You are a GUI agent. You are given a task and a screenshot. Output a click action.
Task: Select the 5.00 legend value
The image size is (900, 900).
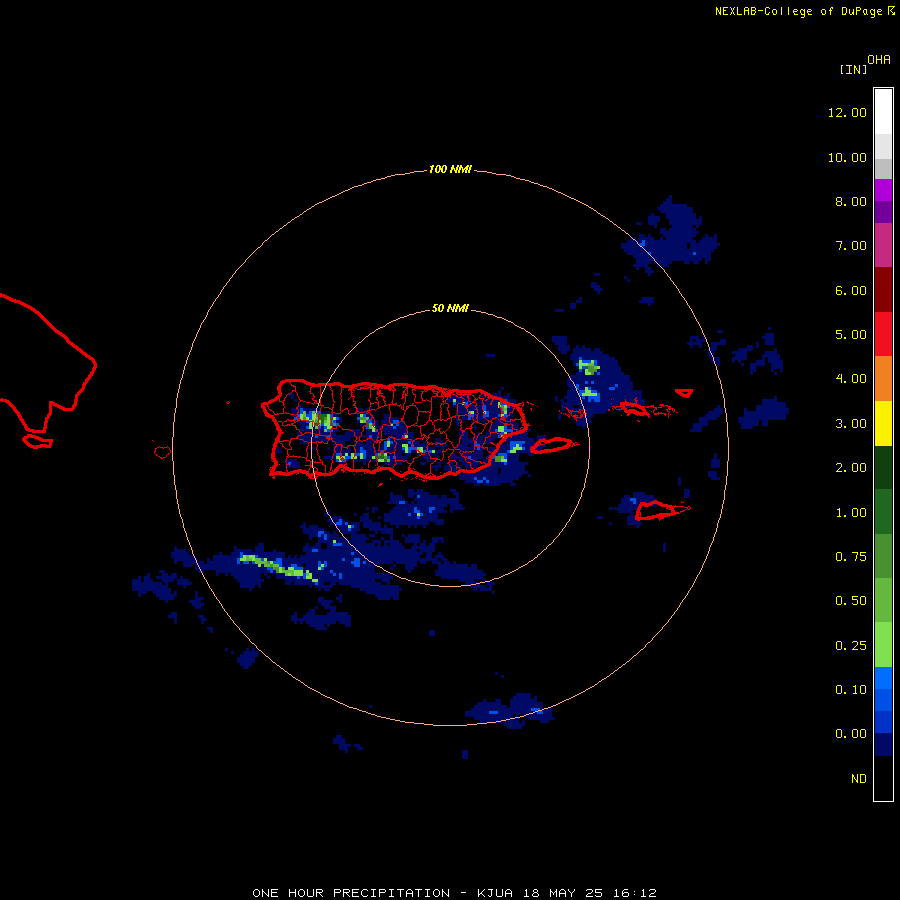(851, 335)
